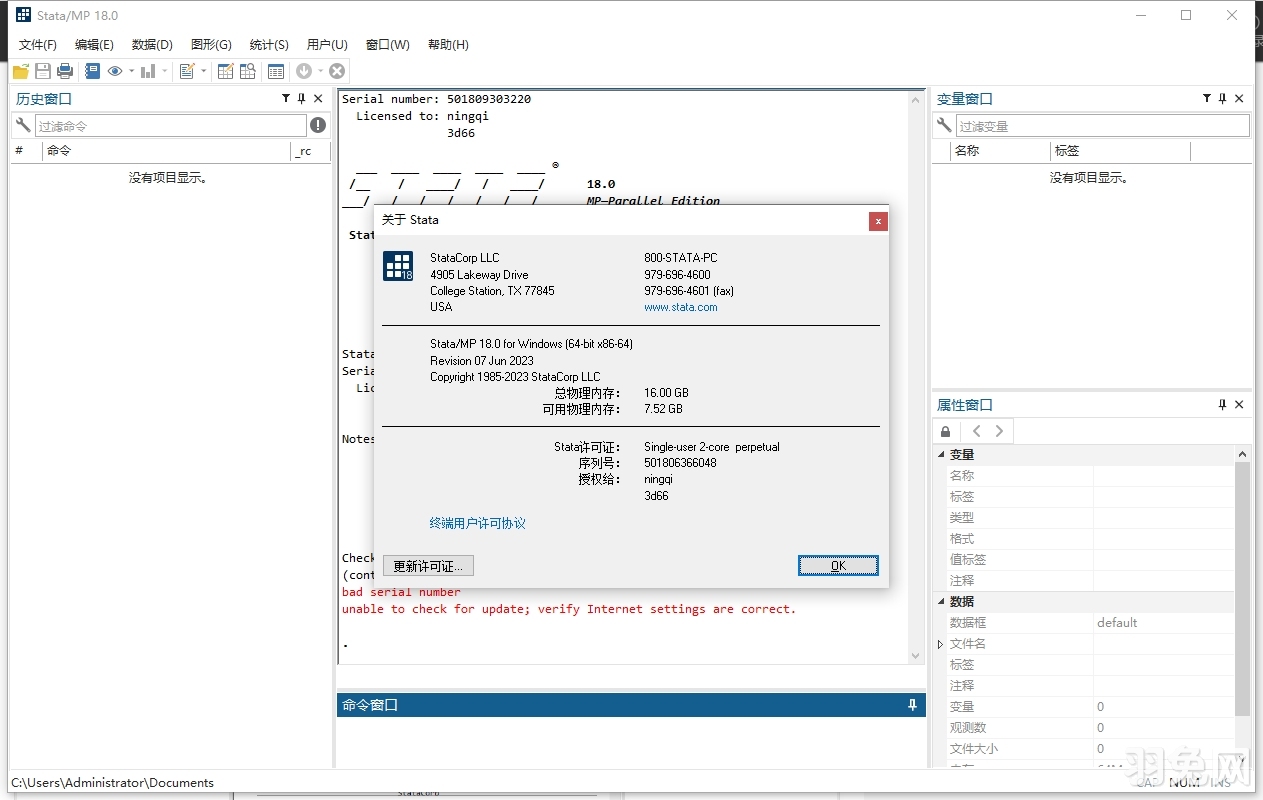Open the 终端用户许可协议 link
This screenshot has height=800, width=1263.
(x=477, y=523)
